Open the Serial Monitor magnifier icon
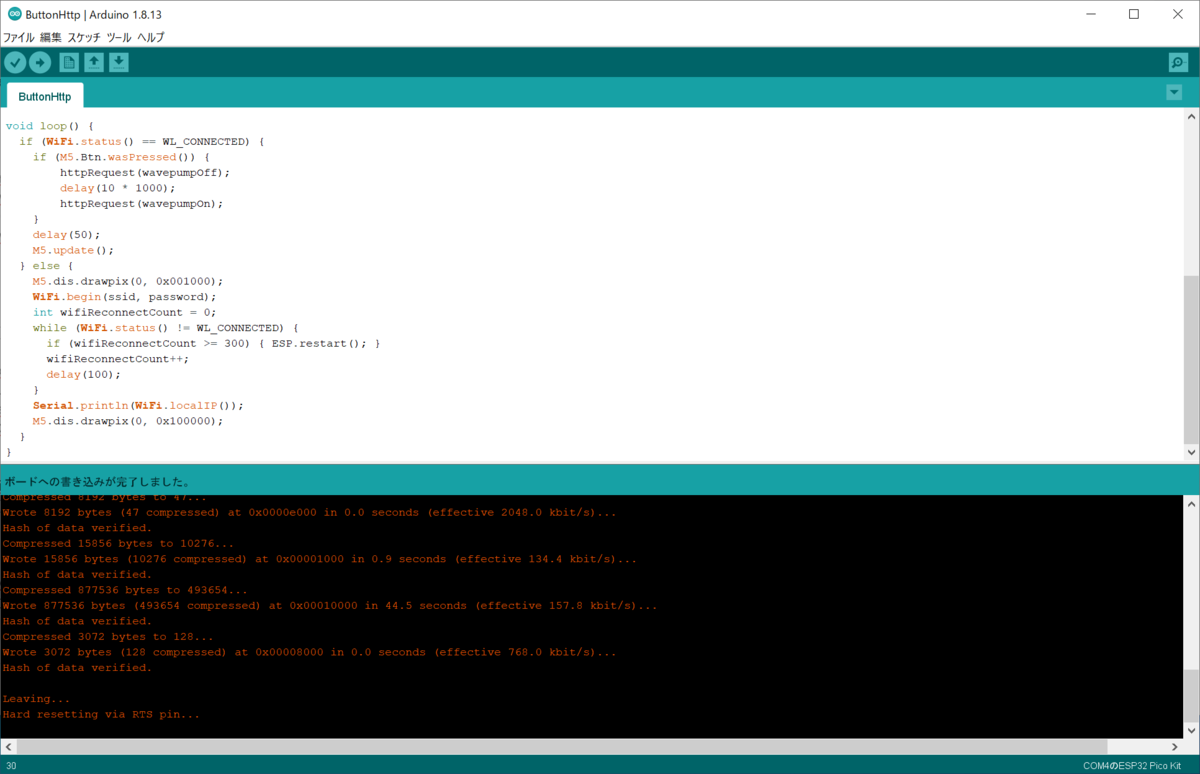The image size is (1200, 774). point(1179,63)
